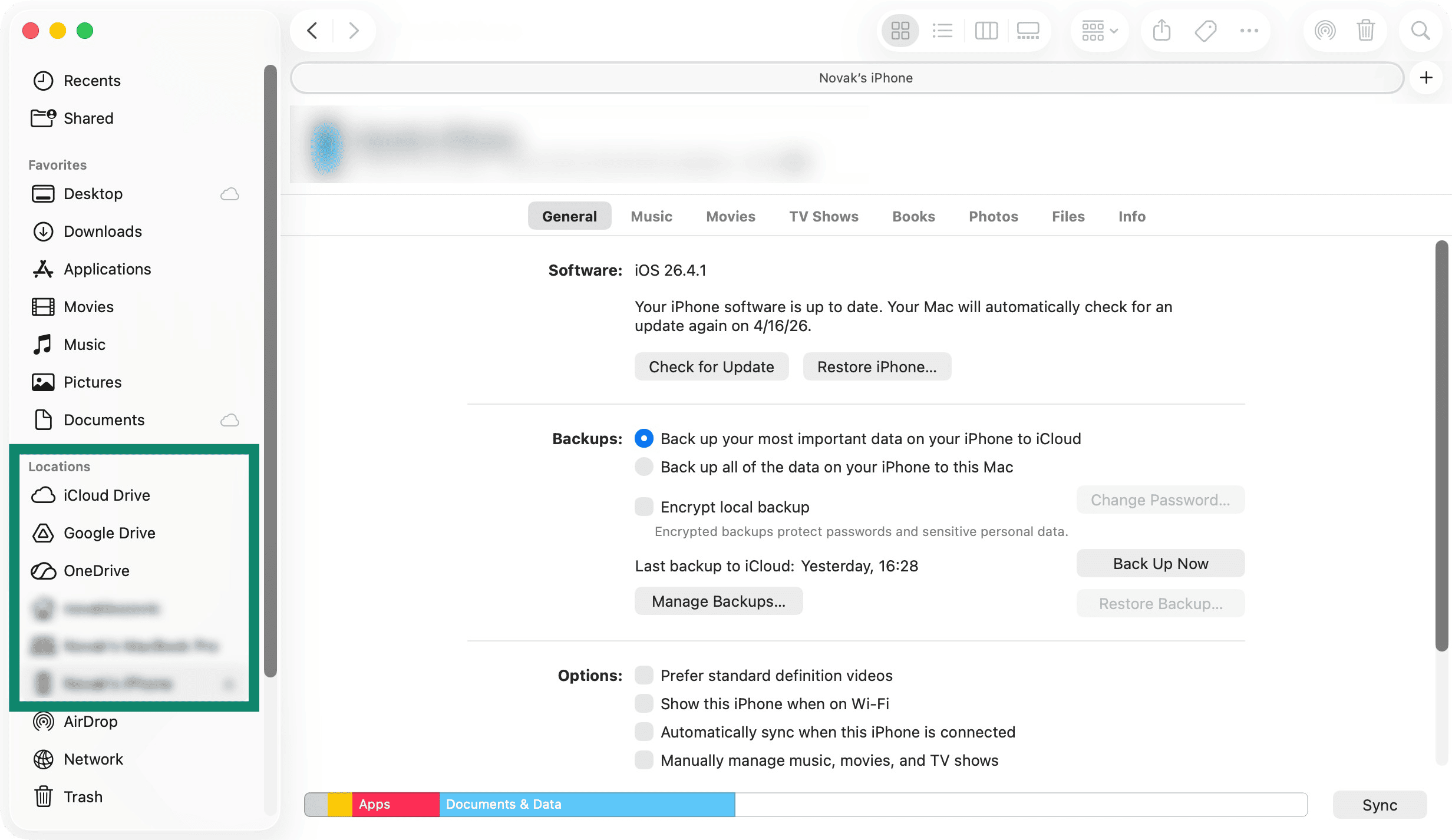1452x840 pixels.
Task: Switch to list view in toolbar
Action: point(942,31)
